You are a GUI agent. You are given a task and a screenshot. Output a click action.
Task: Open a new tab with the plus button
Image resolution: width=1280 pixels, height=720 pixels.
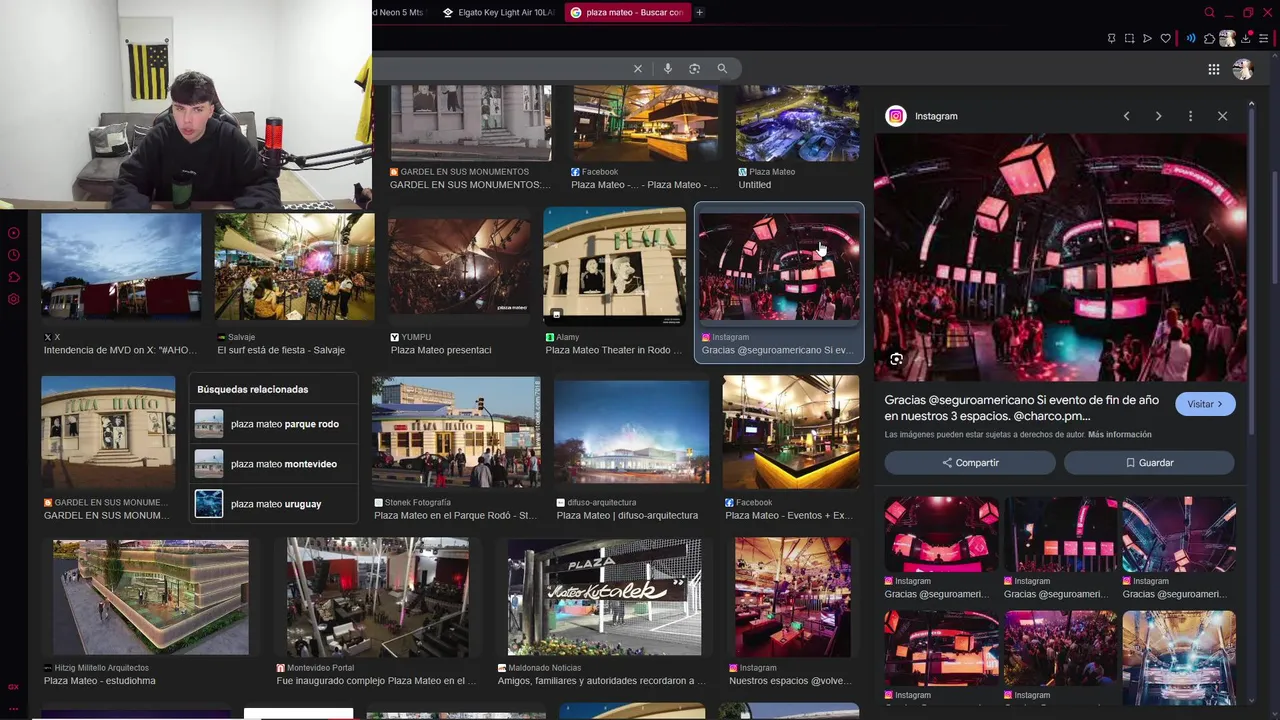pos(699,13)
